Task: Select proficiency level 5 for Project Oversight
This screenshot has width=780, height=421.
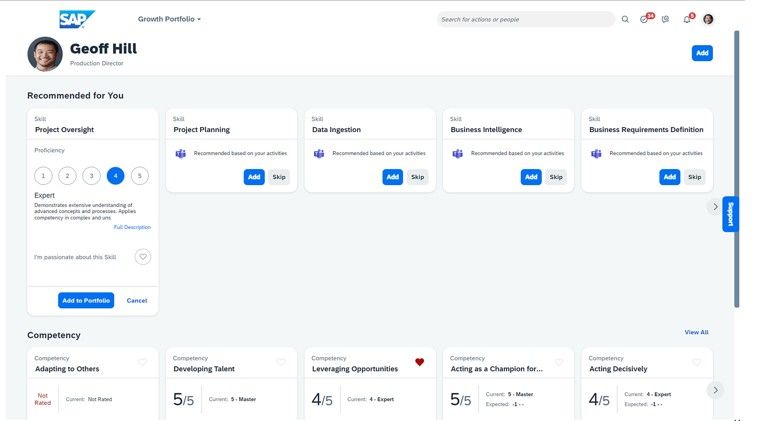Action: point(140,176)
